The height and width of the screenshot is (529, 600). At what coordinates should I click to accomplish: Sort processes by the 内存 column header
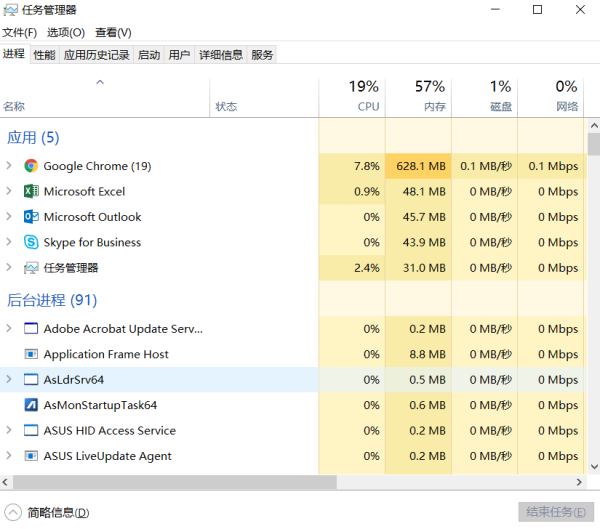(419, 96)
